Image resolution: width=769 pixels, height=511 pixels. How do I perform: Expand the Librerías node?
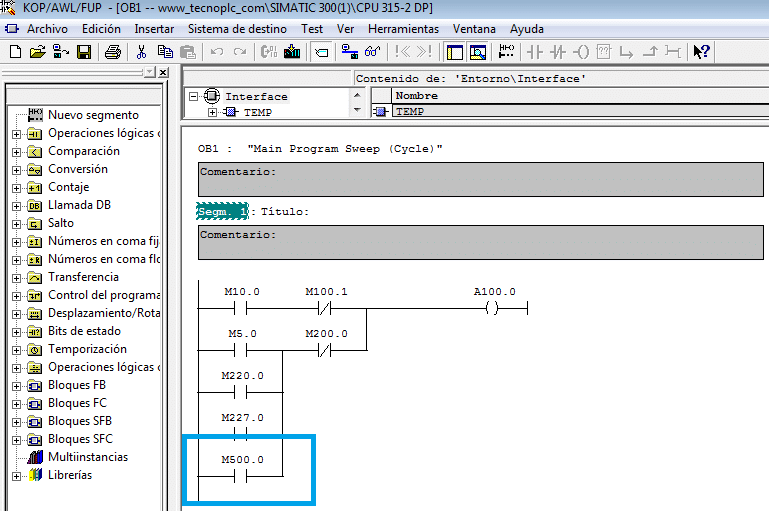17,476
